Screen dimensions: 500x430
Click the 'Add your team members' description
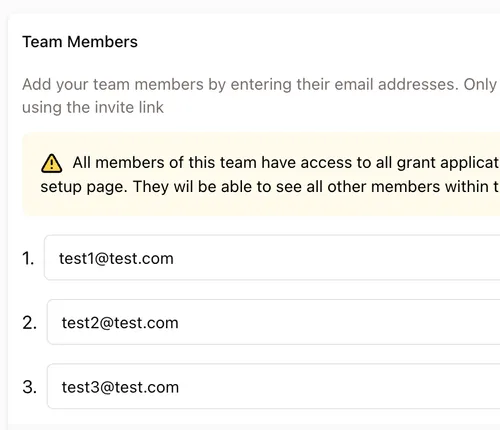point(259,84)
